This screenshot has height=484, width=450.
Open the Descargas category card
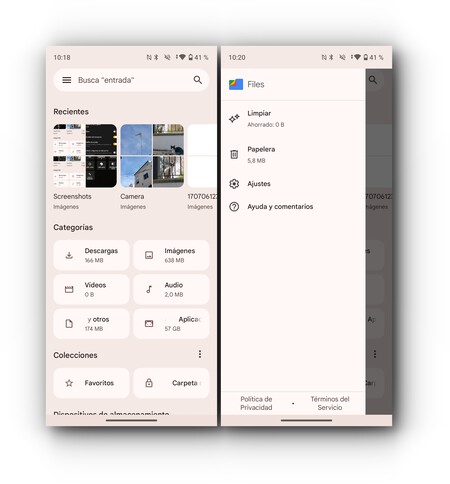tap(91, 255)
